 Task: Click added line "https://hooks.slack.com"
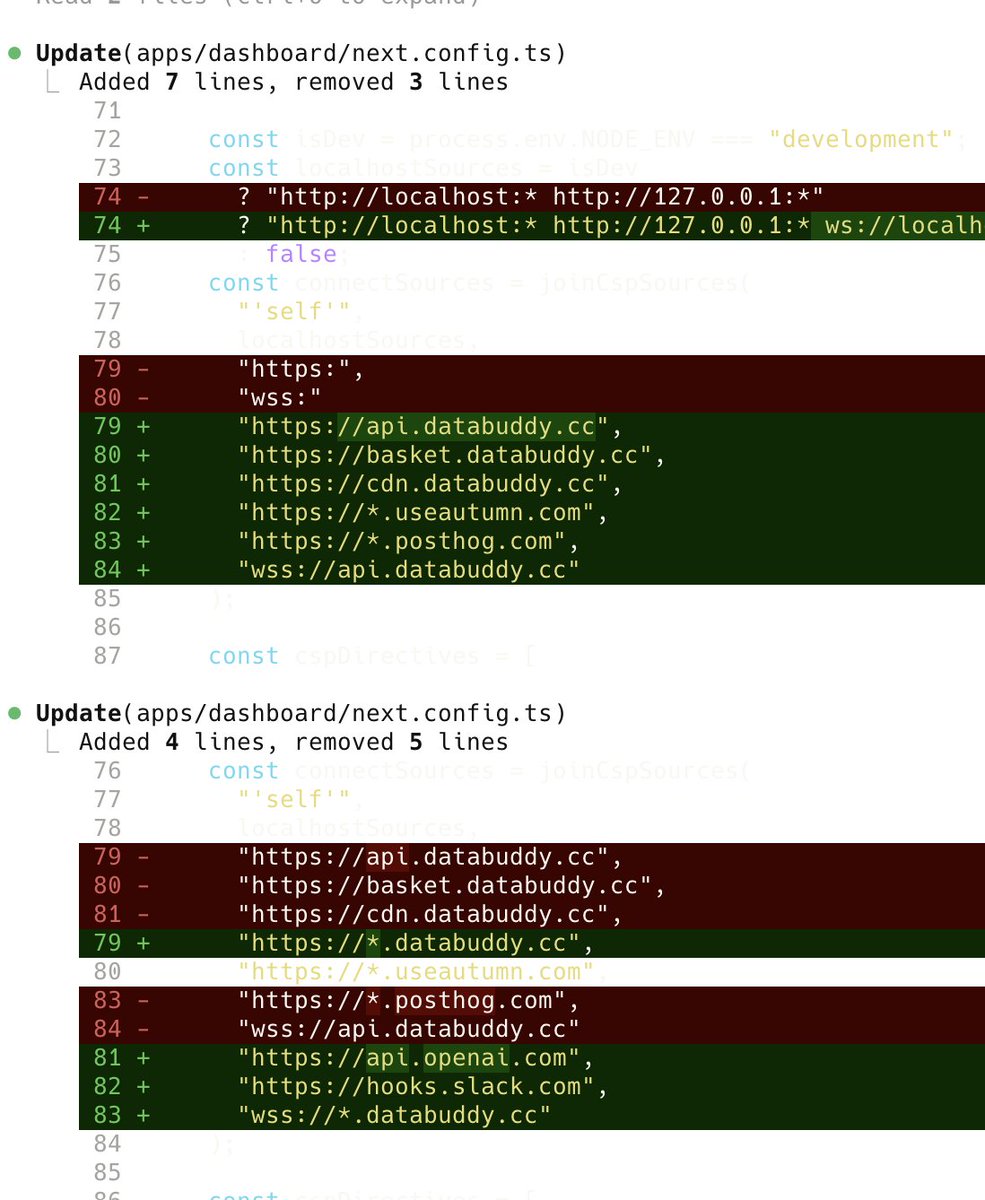click(532, 1087)
